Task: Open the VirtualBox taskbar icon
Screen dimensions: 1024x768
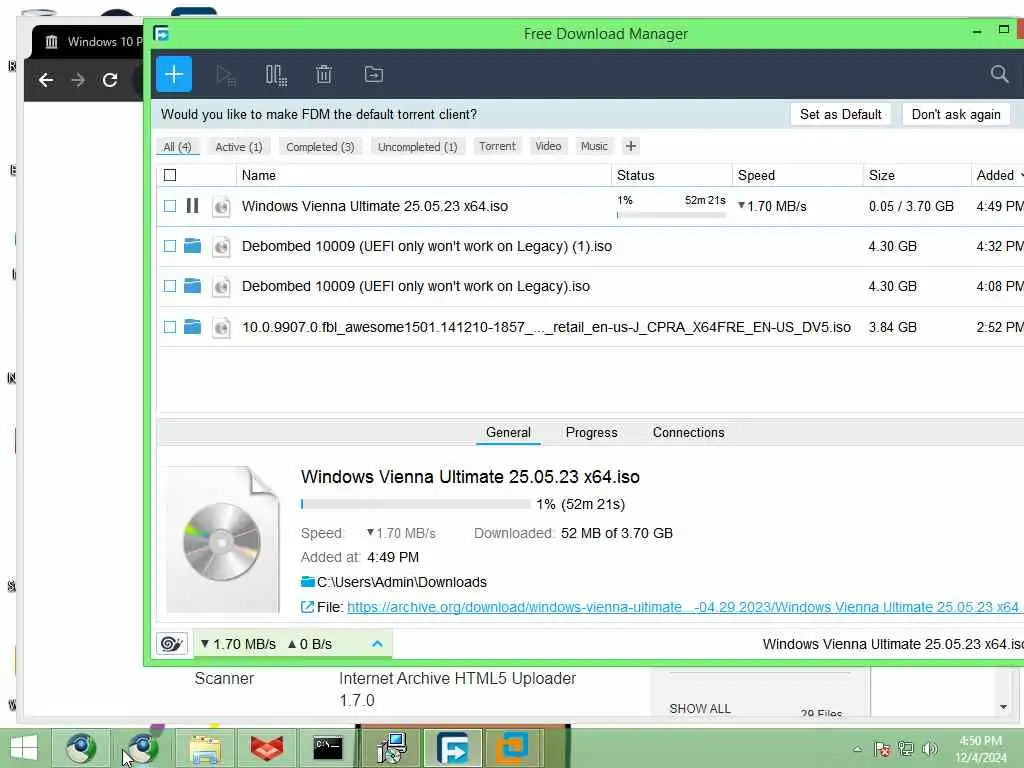Action: 513,748
